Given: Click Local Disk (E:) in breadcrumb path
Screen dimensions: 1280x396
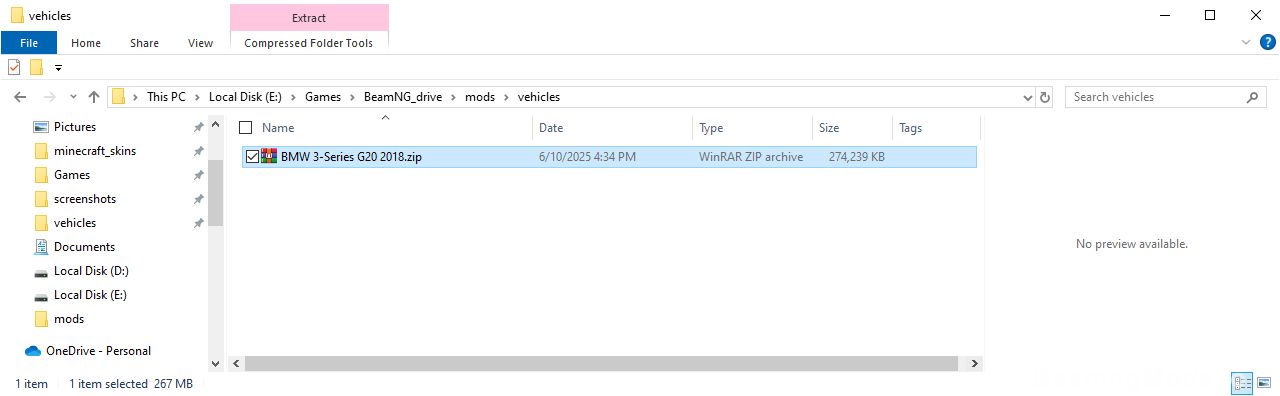Looking at the screenshot, I should 245,97.
